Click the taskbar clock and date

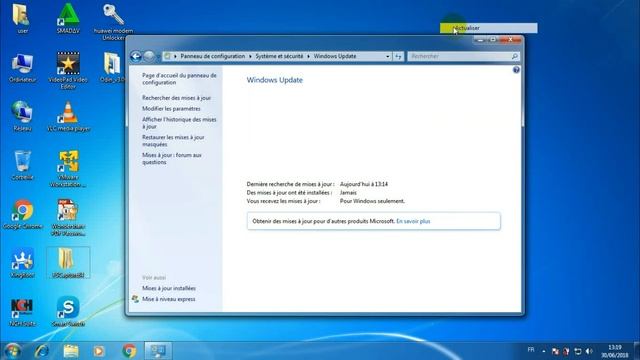614,351
